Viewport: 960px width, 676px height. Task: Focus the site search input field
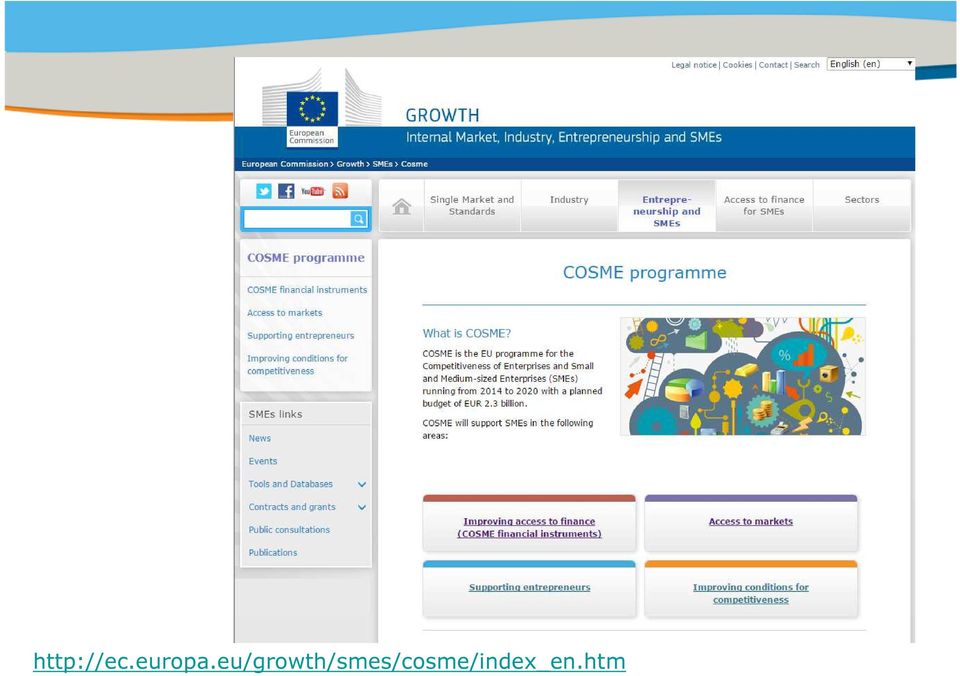coord(297,219)
